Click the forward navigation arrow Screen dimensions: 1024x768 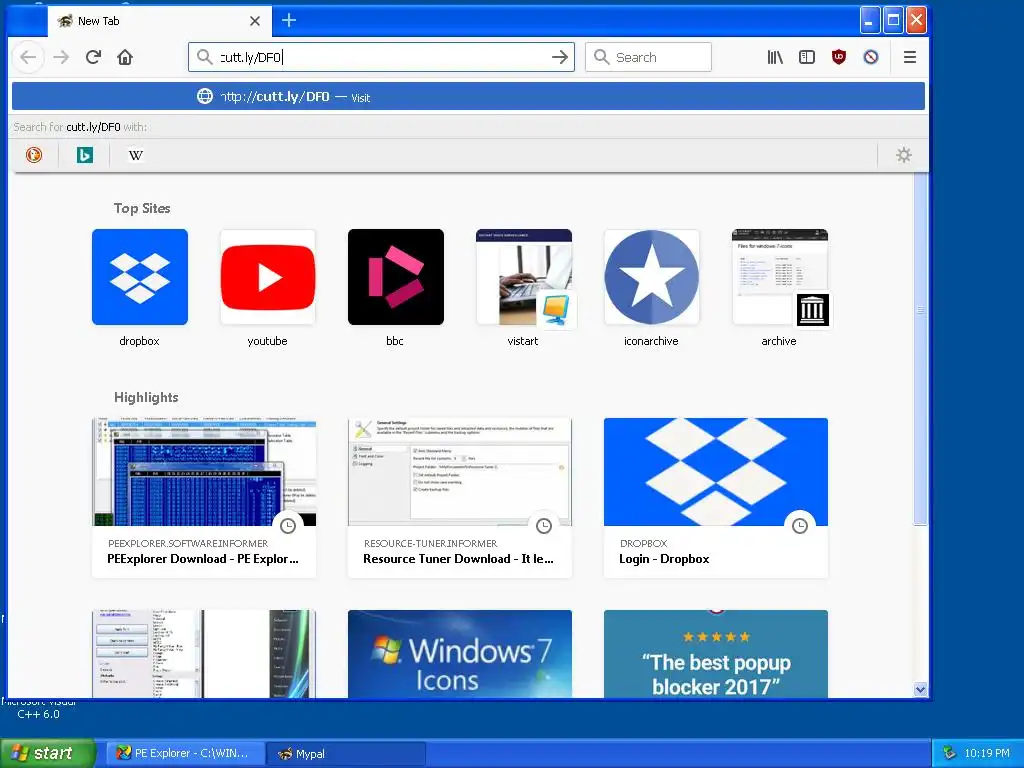pyautogui.click(x=61, y=57)
